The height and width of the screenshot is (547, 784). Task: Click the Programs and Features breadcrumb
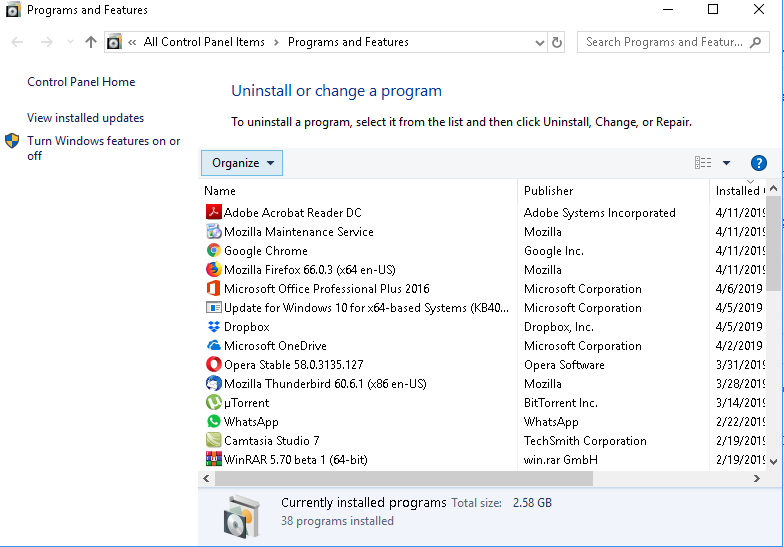click(x=348, y=42)
